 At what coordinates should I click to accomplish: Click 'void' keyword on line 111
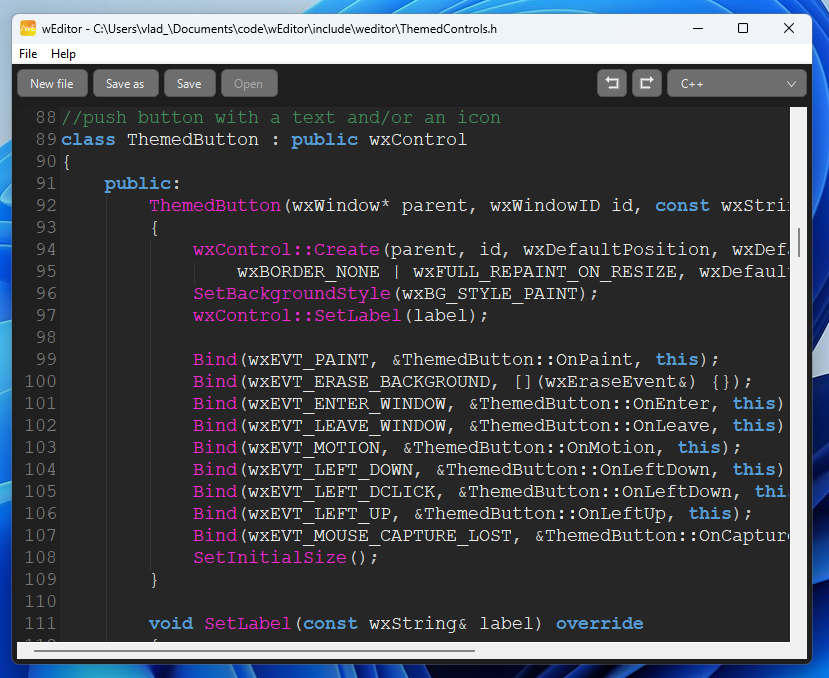tap(171, 624)
